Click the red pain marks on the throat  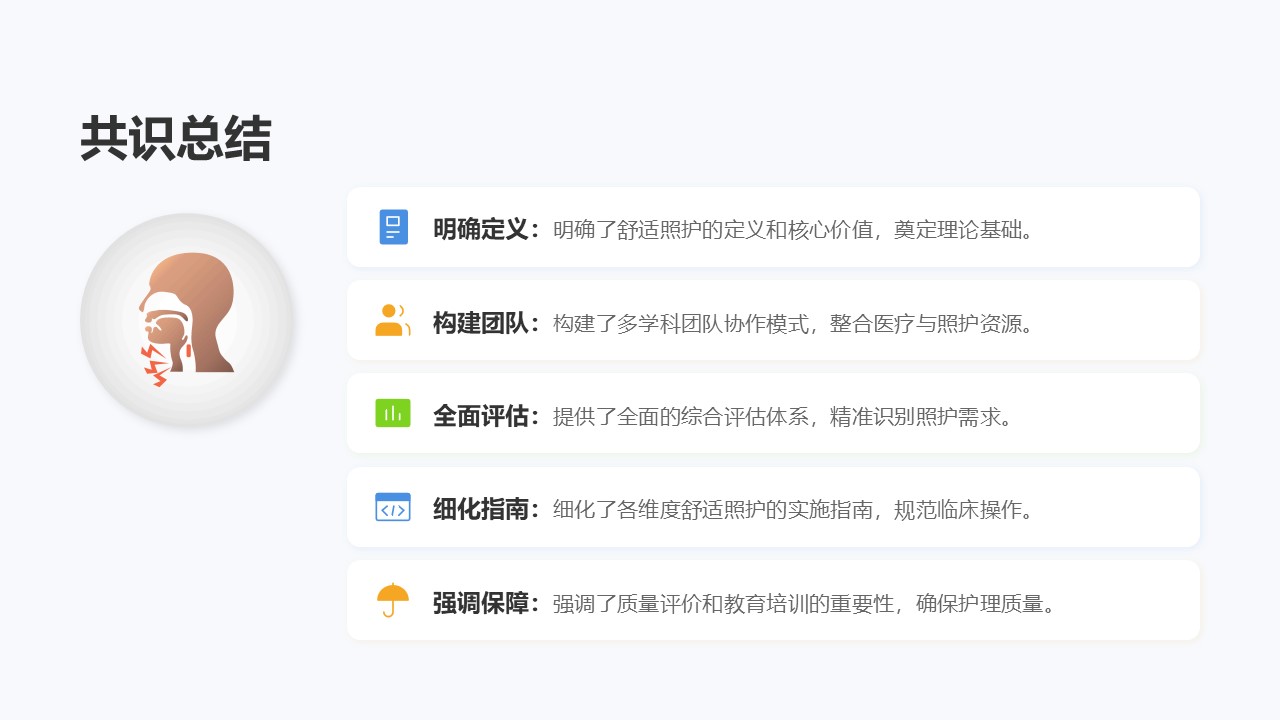click(x=157, y=367)
